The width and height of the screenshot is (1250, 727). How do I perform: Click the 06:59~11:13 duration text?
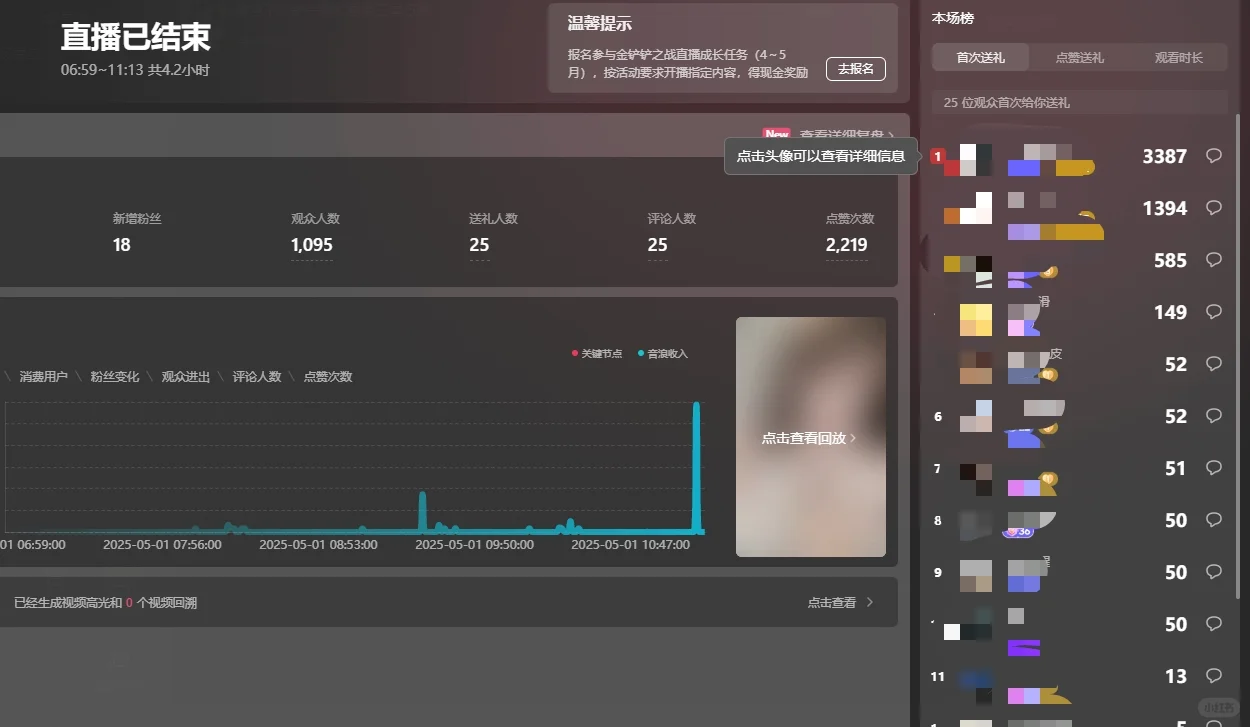point(135,70)
